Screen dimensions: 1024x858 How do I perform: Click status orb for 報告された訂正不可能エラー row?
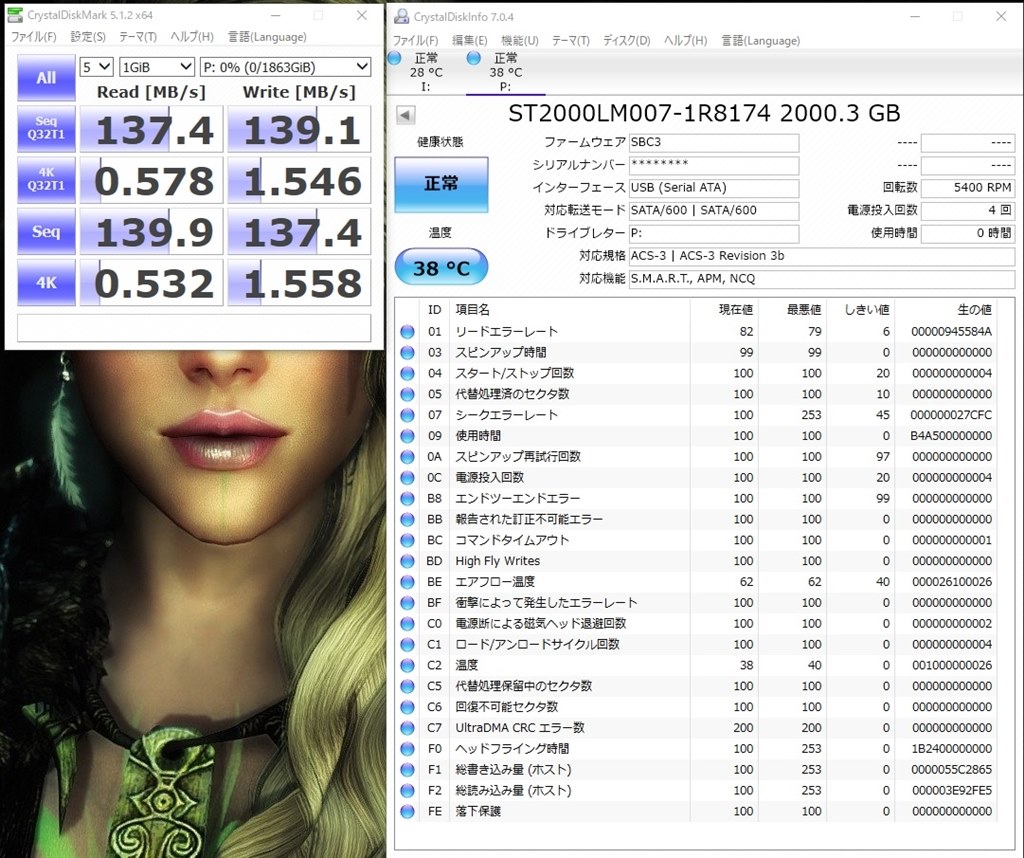pos(408,520)
